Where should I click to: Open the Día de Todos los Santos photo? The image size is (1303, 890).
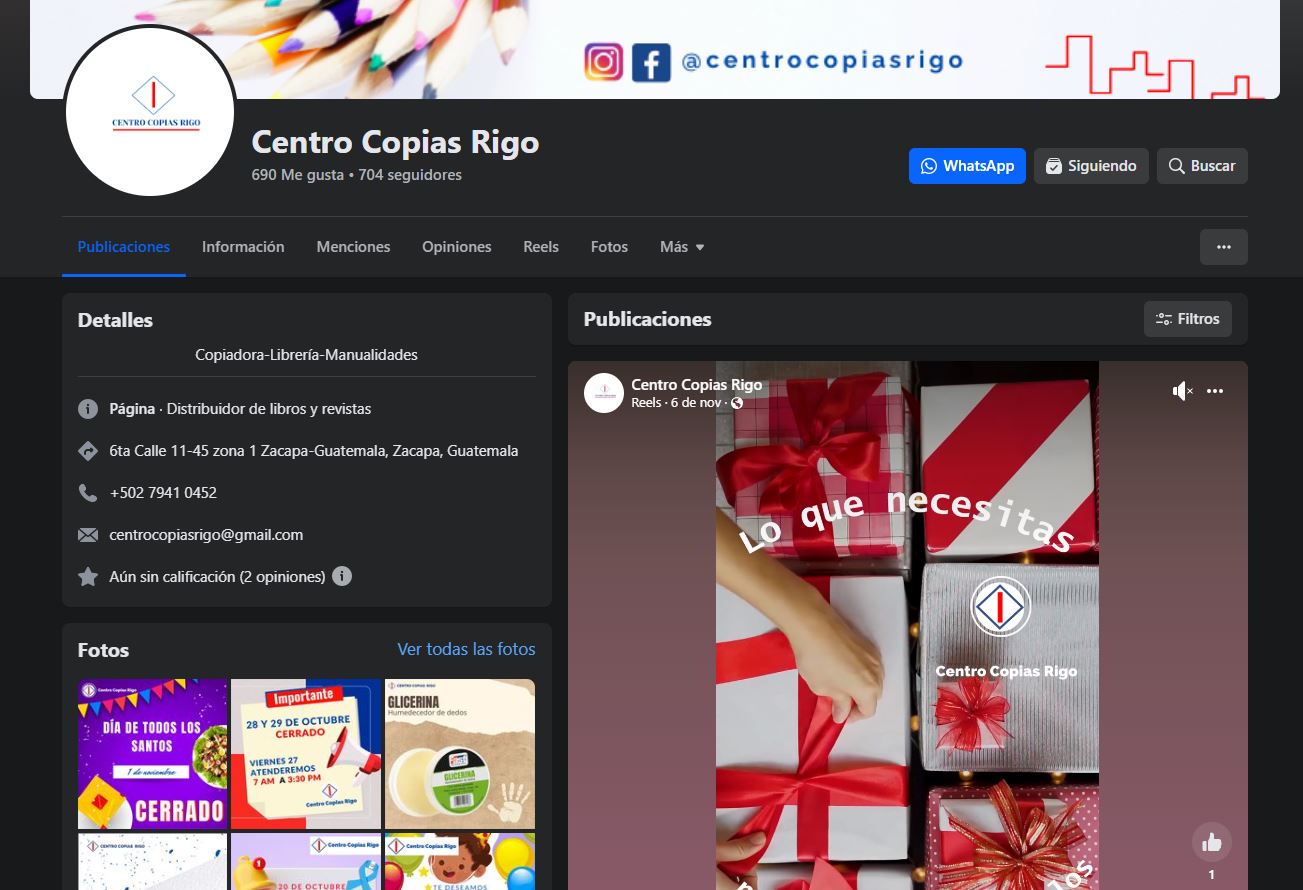coord(153,754)
